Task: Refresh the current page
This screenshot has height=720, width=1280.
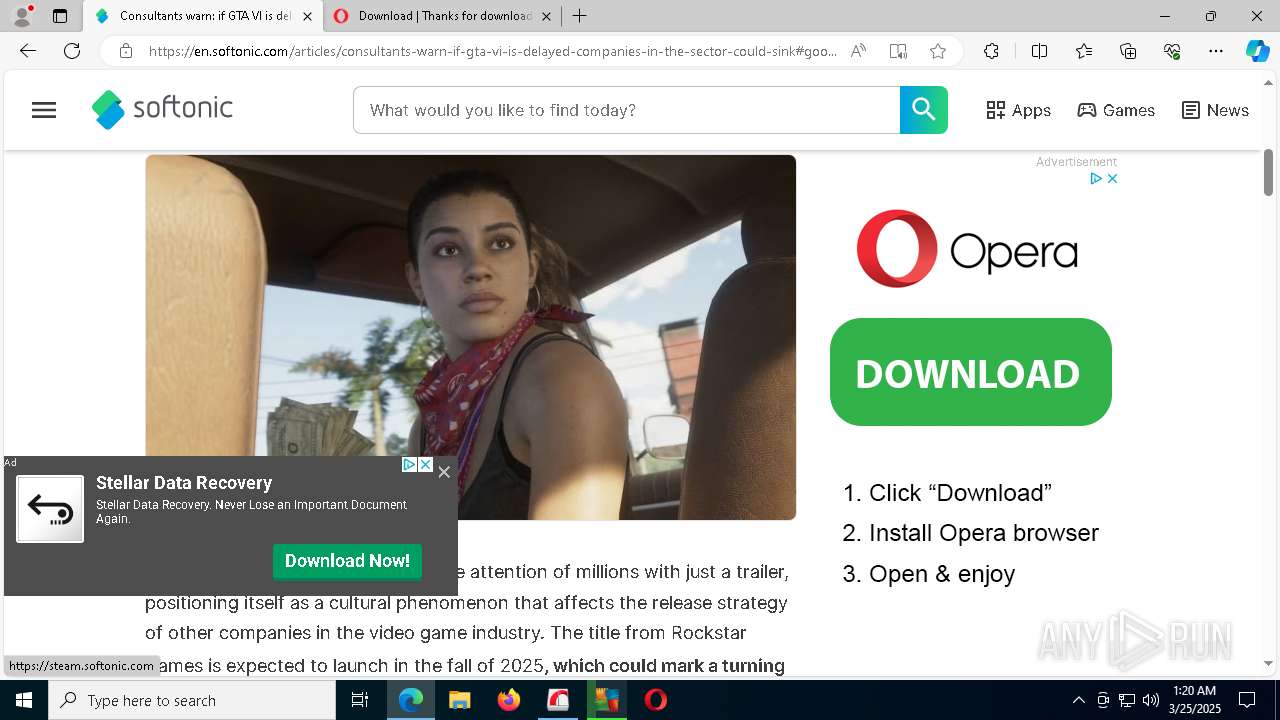Action: pos(72,51)
